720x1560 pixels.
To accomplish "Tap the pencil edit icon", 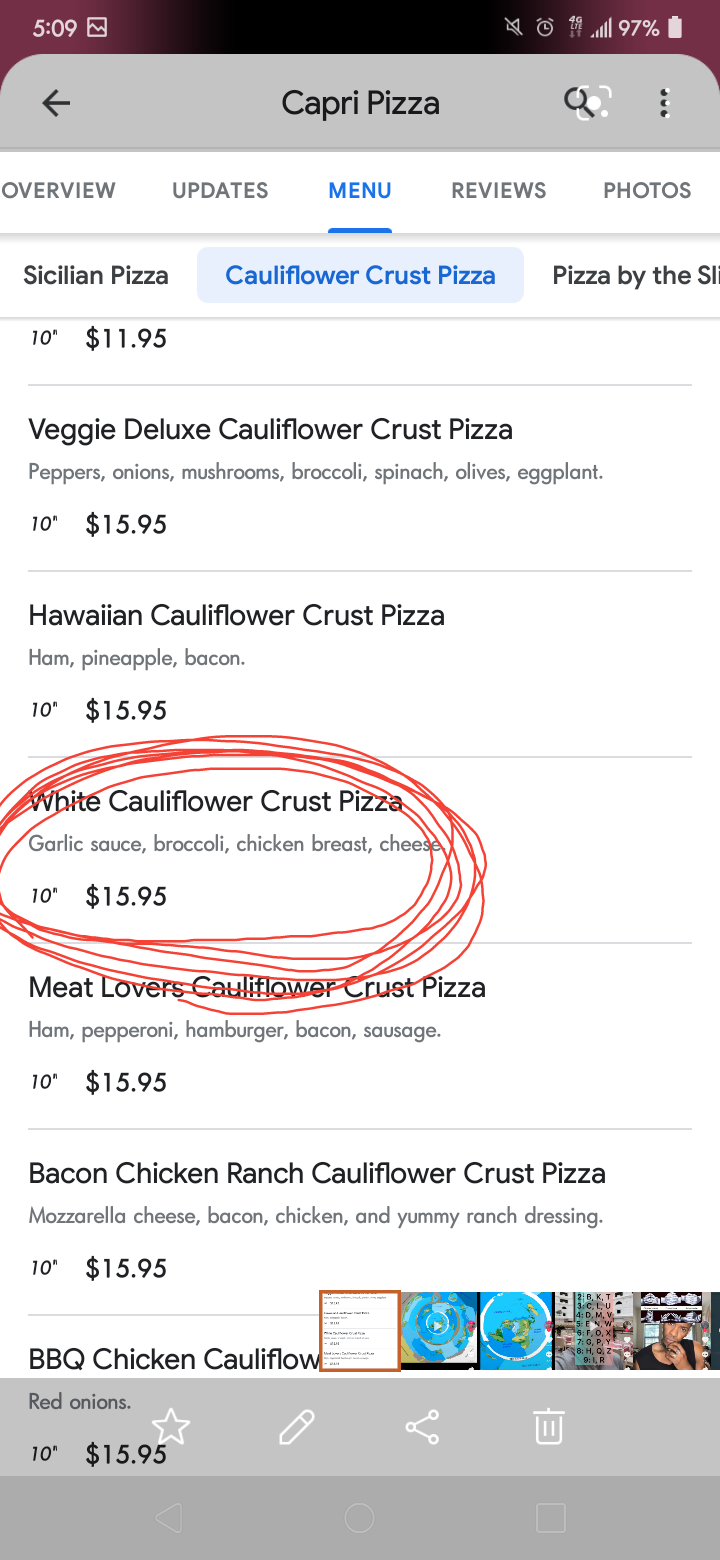I will point(297,1427).
